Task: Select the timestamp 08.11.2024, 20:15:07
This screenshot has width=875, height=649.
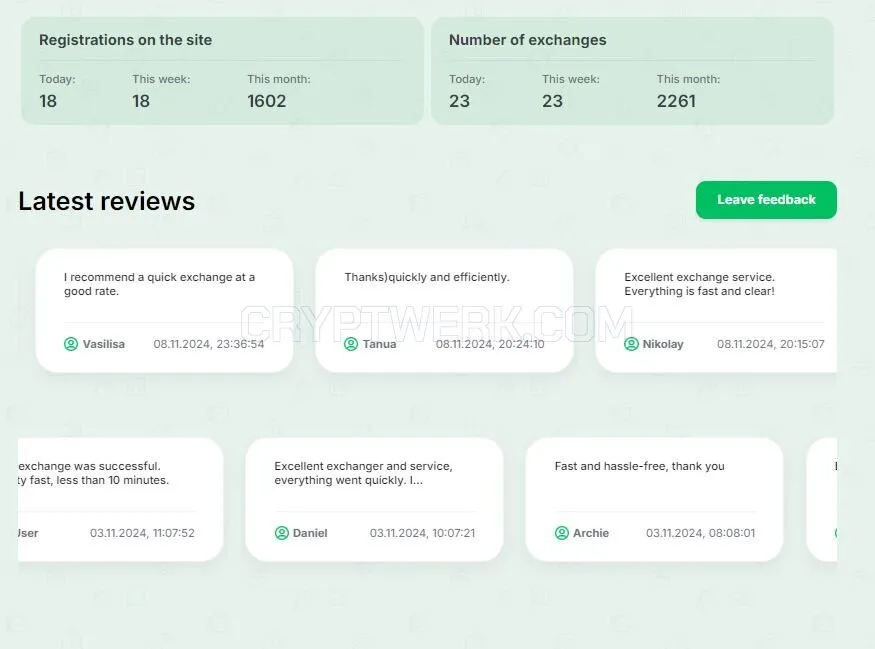Action: (771, 344)
